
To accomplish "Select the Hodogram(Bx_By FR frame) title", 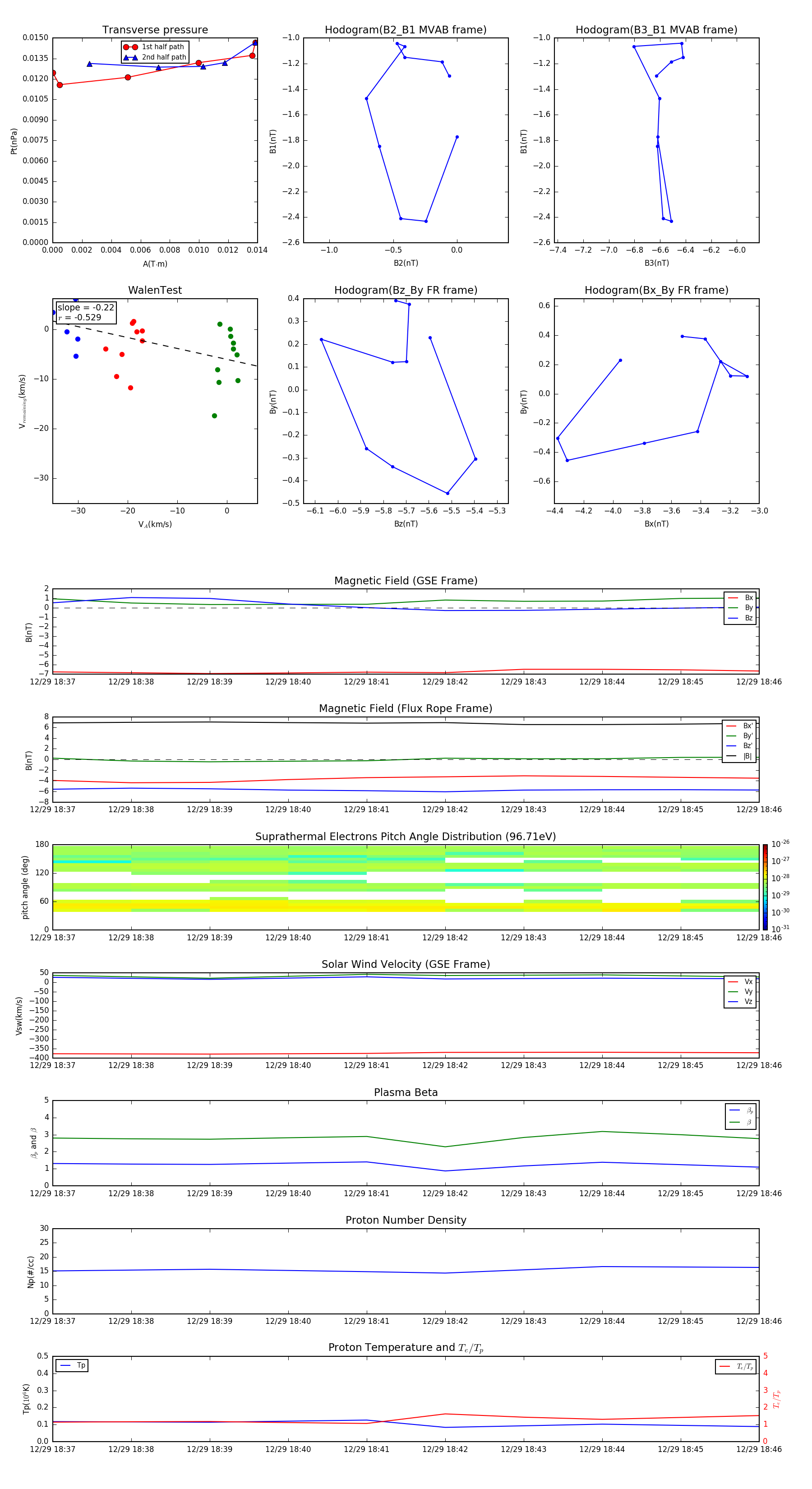I will (656, 290).
